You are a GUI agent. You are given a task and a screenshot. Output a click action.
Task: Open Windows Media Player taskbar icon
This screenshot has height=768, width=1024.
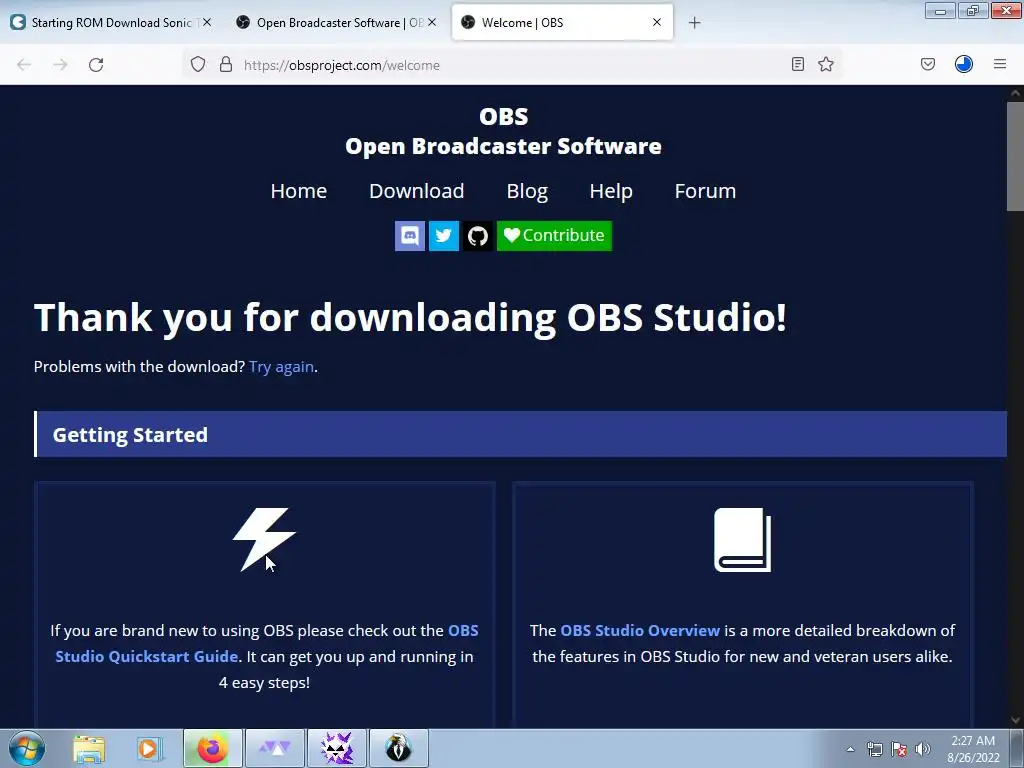(x=150, y=749)
